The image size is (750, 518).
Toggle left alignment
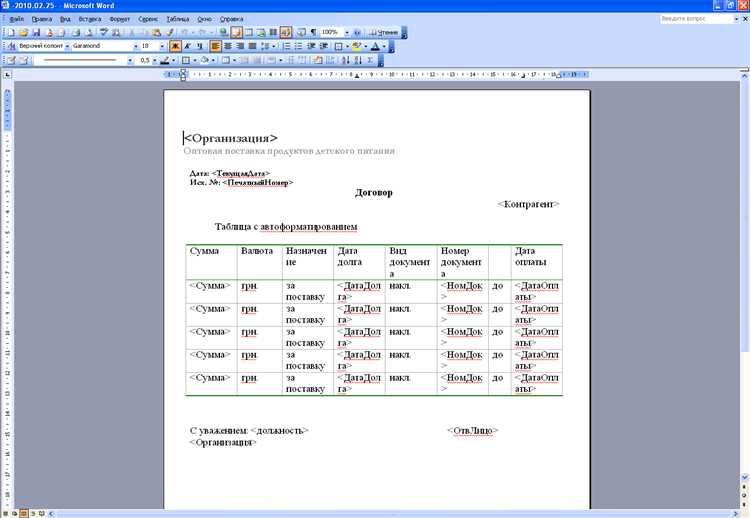(216, 46)
